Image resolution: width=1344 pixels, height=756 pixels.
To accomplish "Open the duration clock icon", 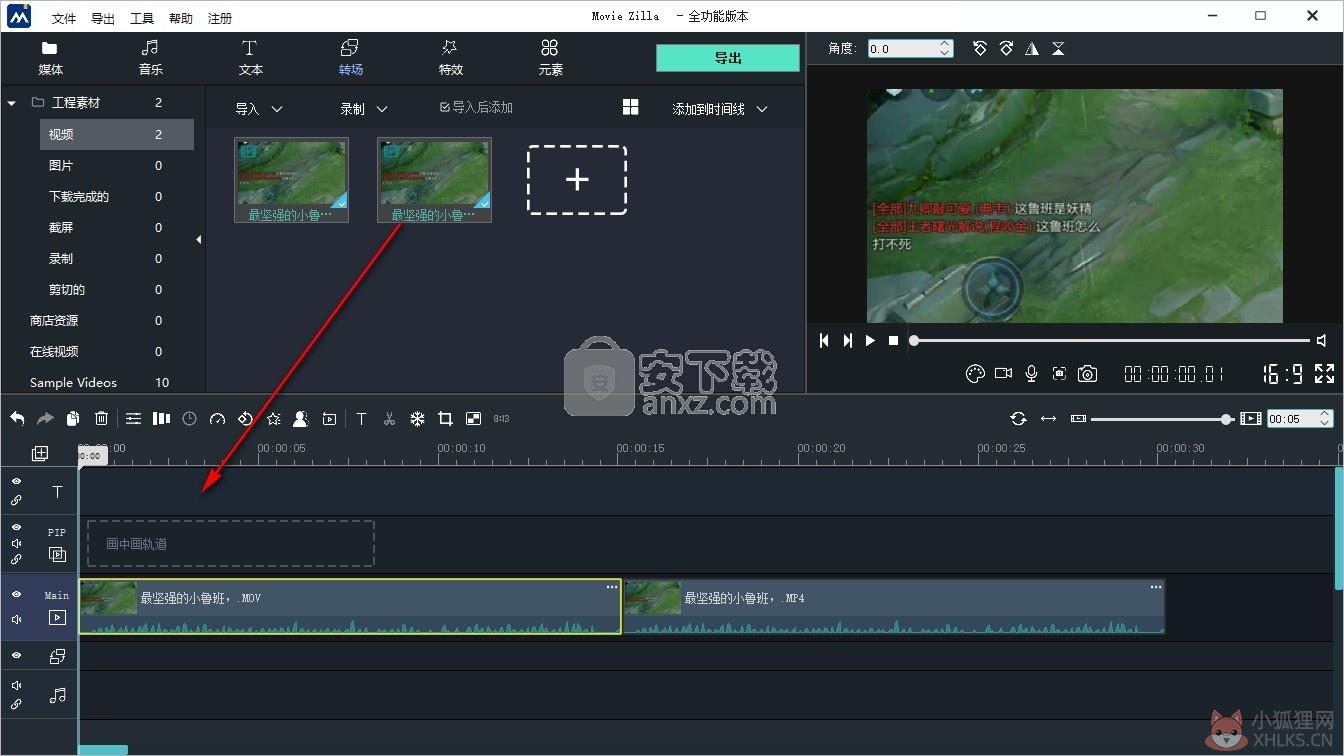I will pyautogui.click(x=189, y=419).
